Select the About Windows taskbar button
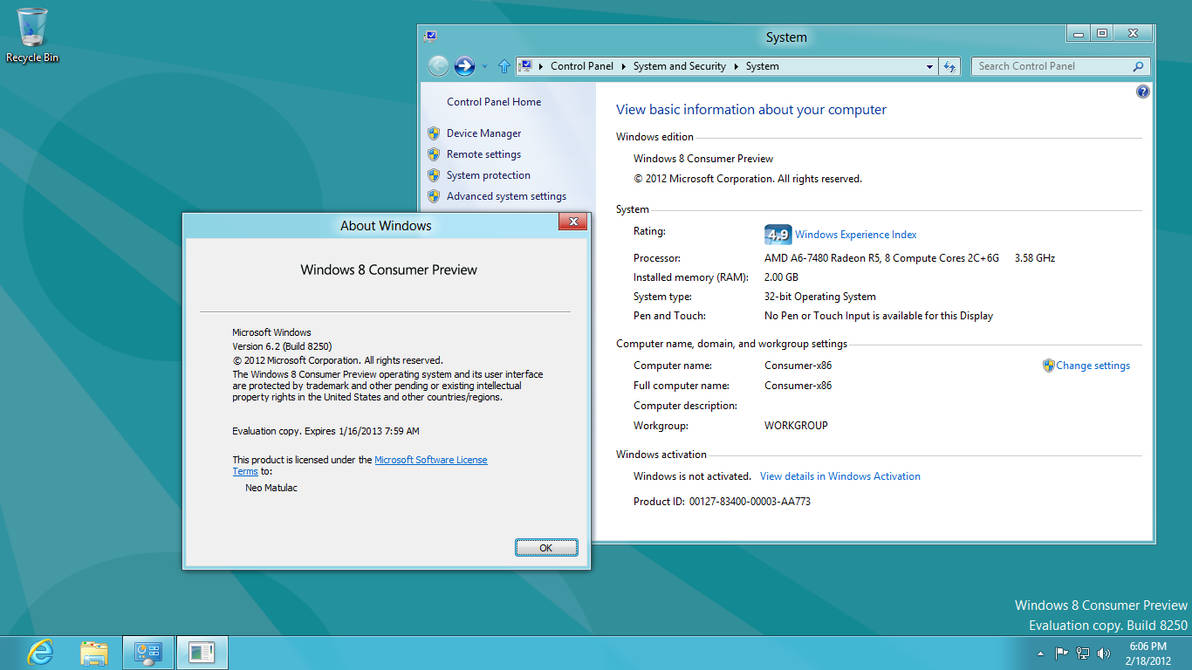 [x=202, y=653]
